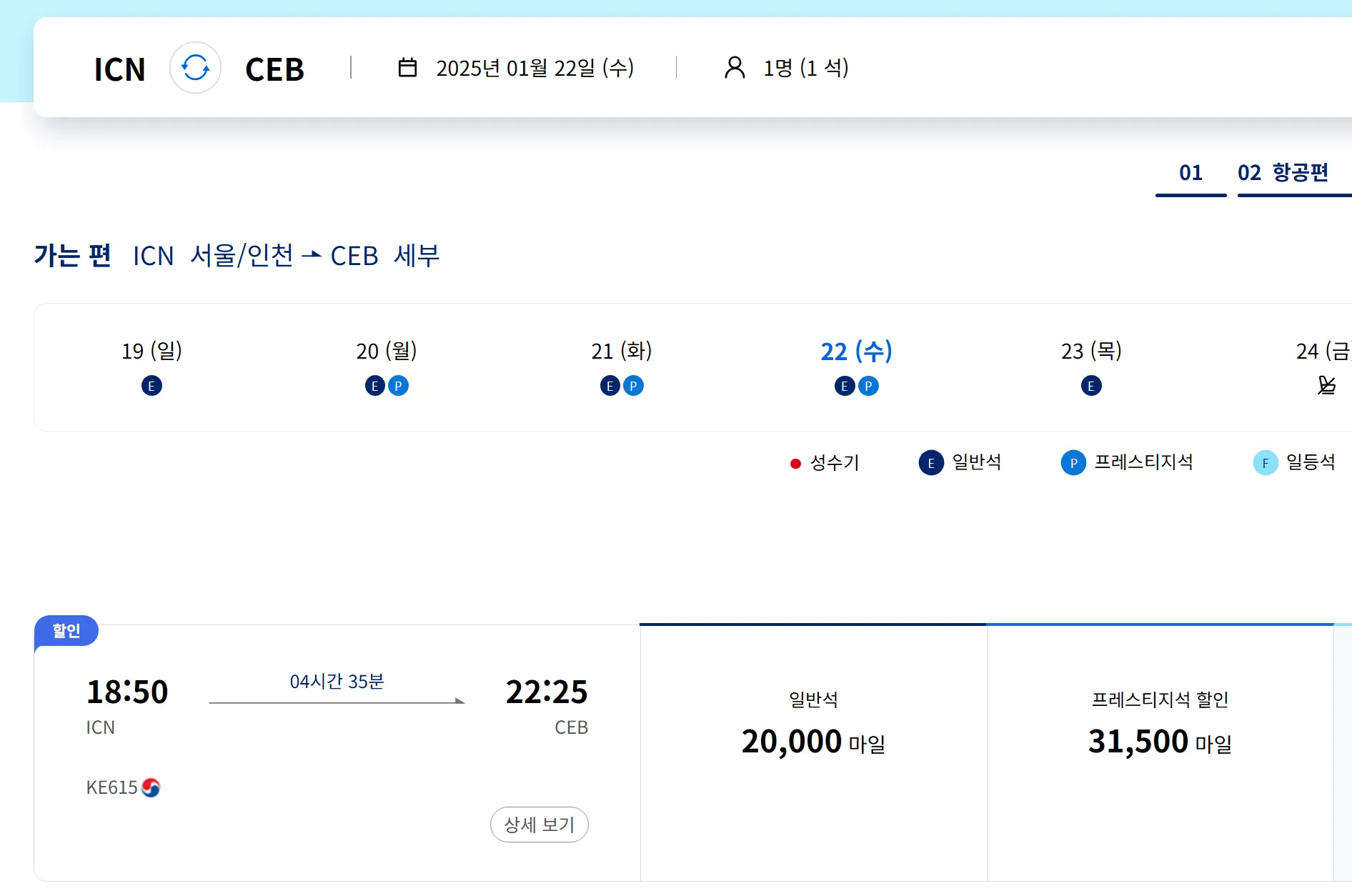Click the Korean Air logo beside KE615

pyautogui.click(x=151, y=787)
